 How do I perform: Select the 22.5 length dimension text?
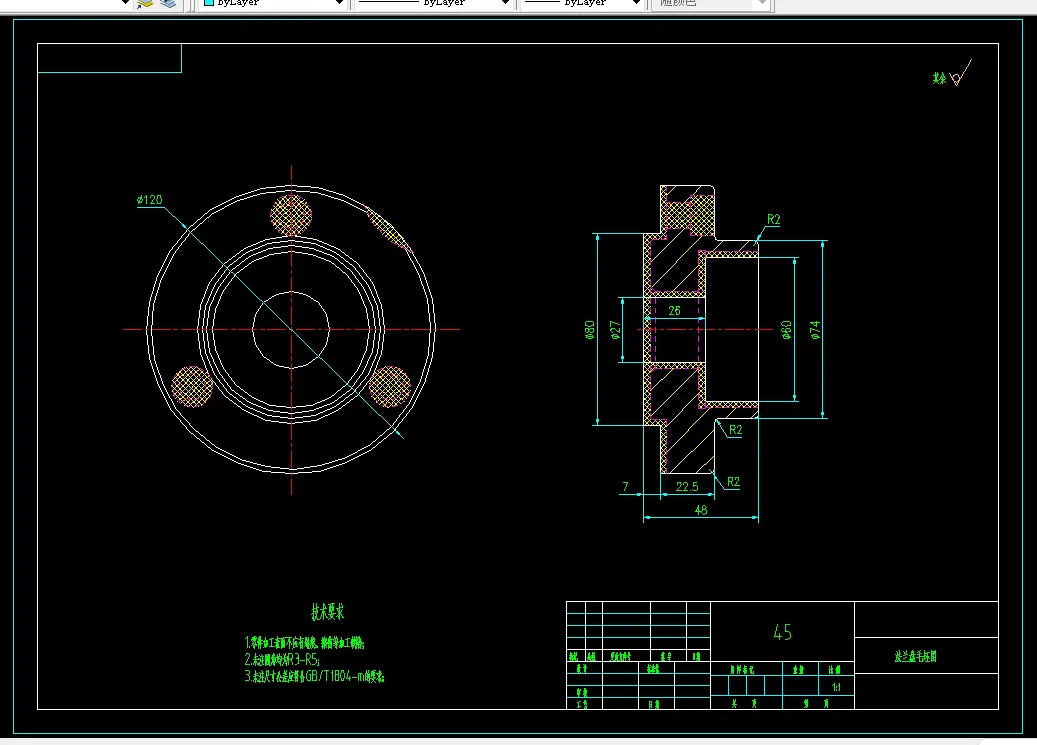pos(686,486)
